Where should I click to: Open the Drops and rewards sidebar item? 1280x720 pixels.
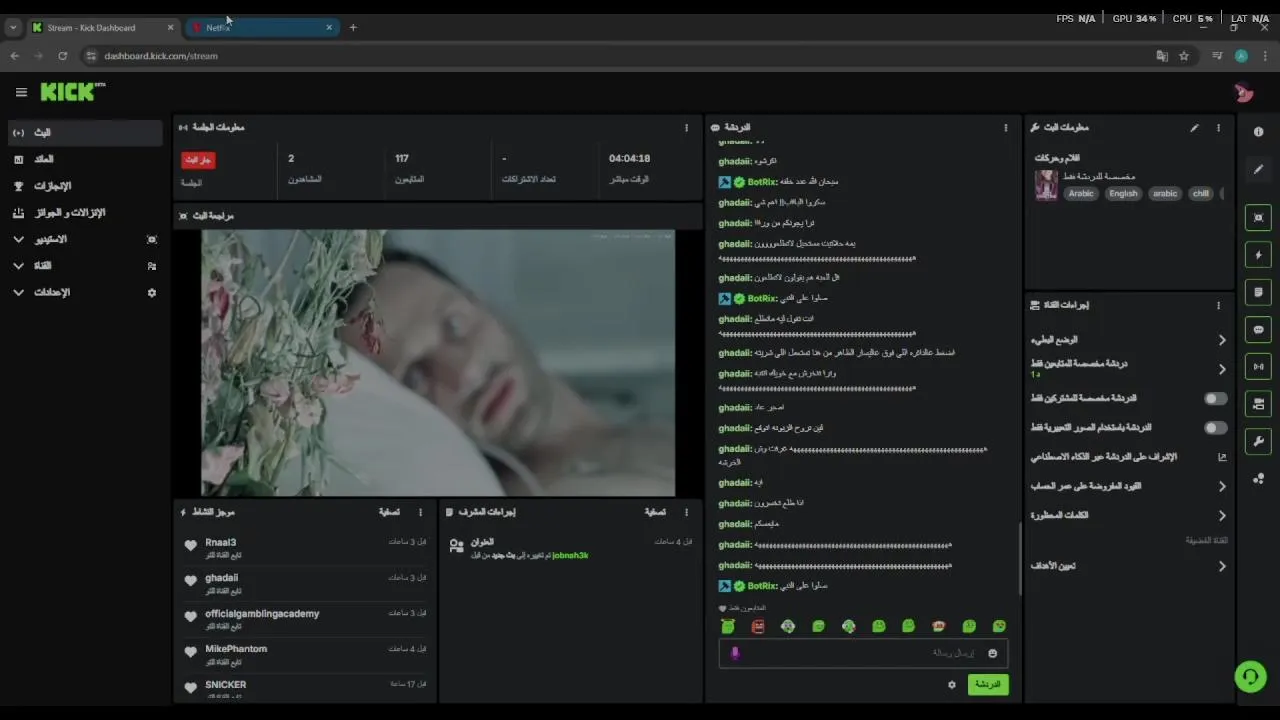[x=85, y=213]
